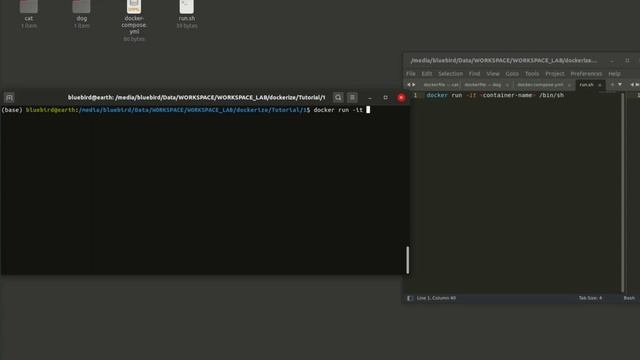The width and height of the screenshot is (640, 360).
Task: Switch to the dockerfile — dog tab
Action: 482,85
